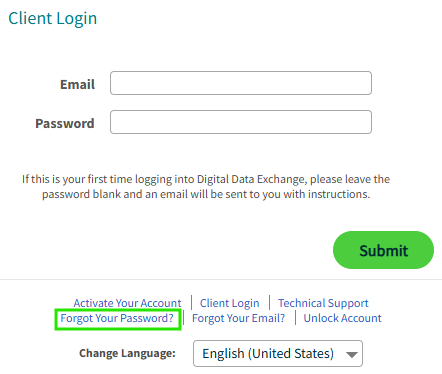Click the Client Login page heading
The height and width of the screenshot is (374, 442).
click(x=53, y=18)
